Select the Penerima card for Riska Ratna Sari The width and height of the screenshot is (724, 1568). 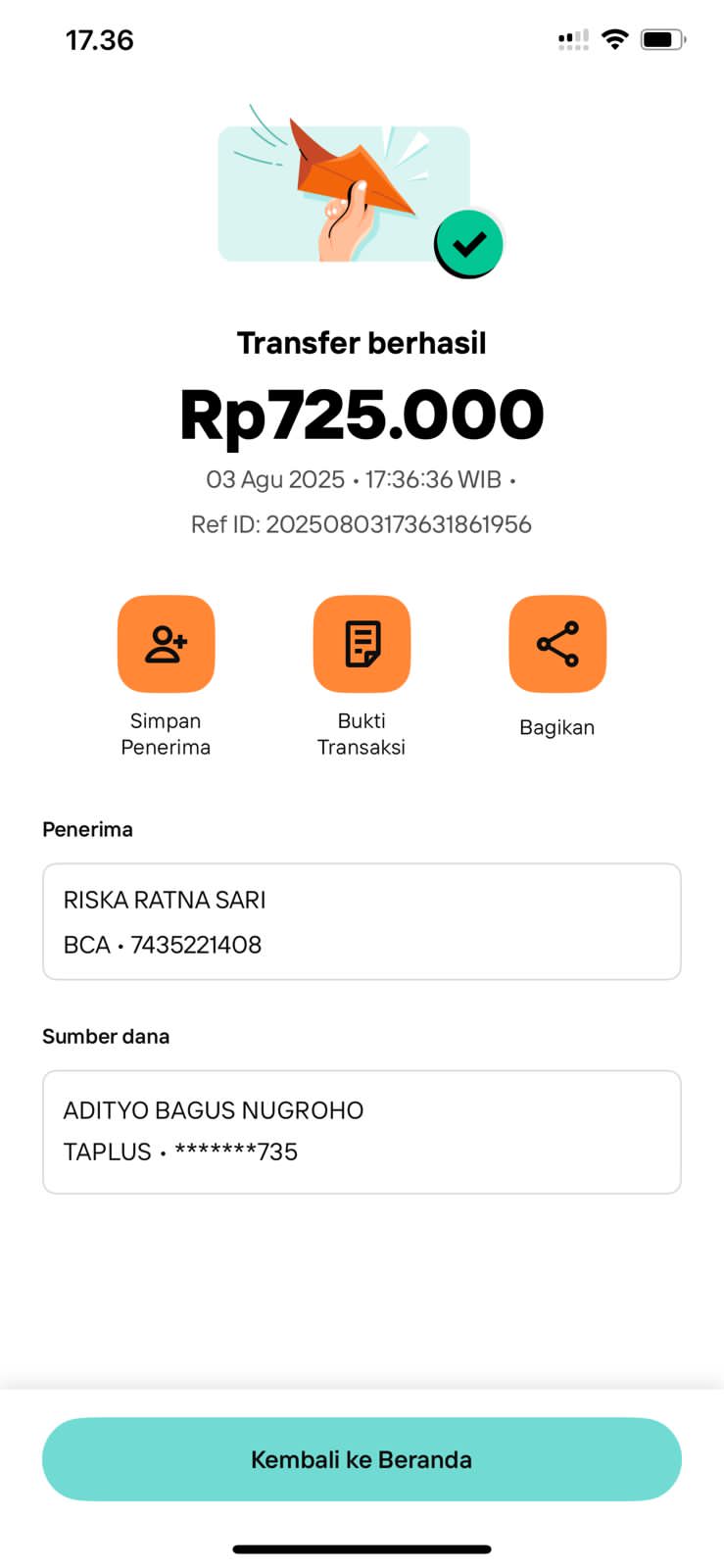(362, 921)
